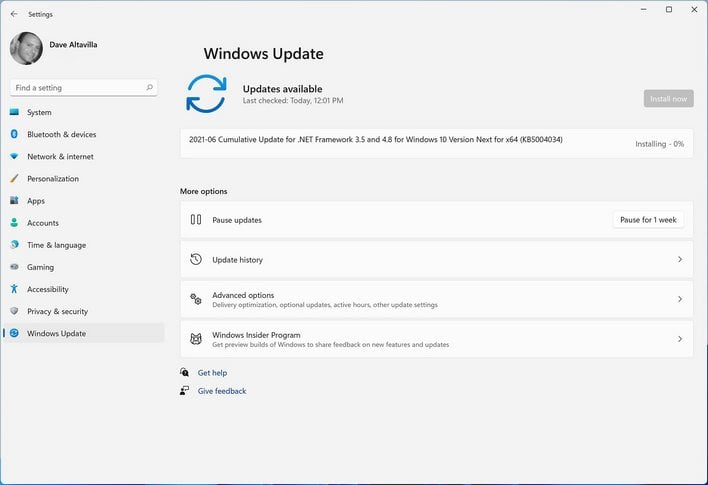Open System settings category
Viewport: 708px width, 485px height.
coord(84,112)
